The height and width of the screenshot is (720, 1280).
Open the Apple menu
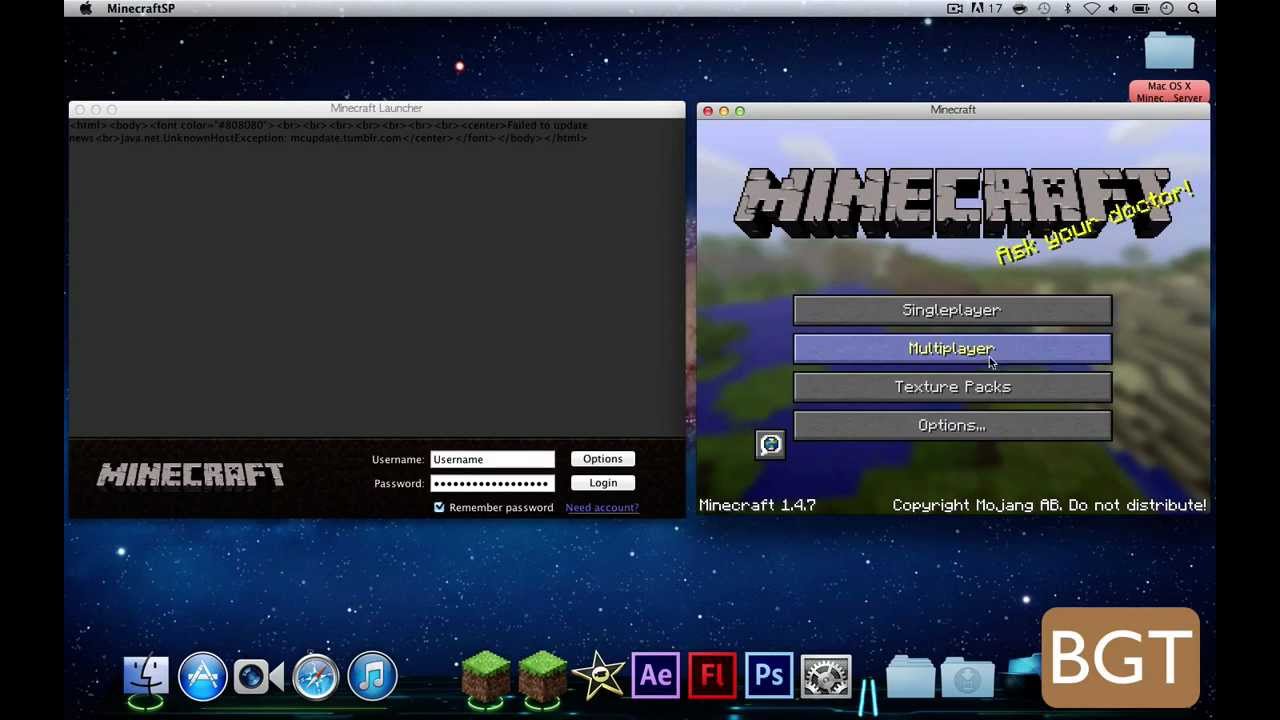[x=86, y=9]
